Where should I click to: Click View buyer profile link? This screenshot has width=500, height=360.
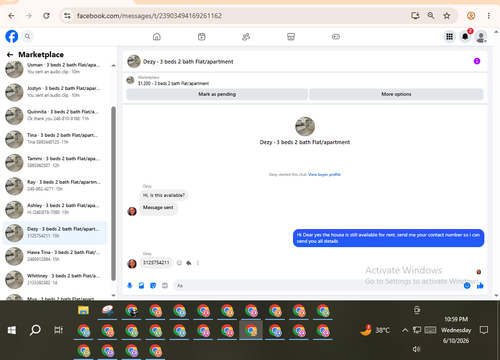click(324, 175)
